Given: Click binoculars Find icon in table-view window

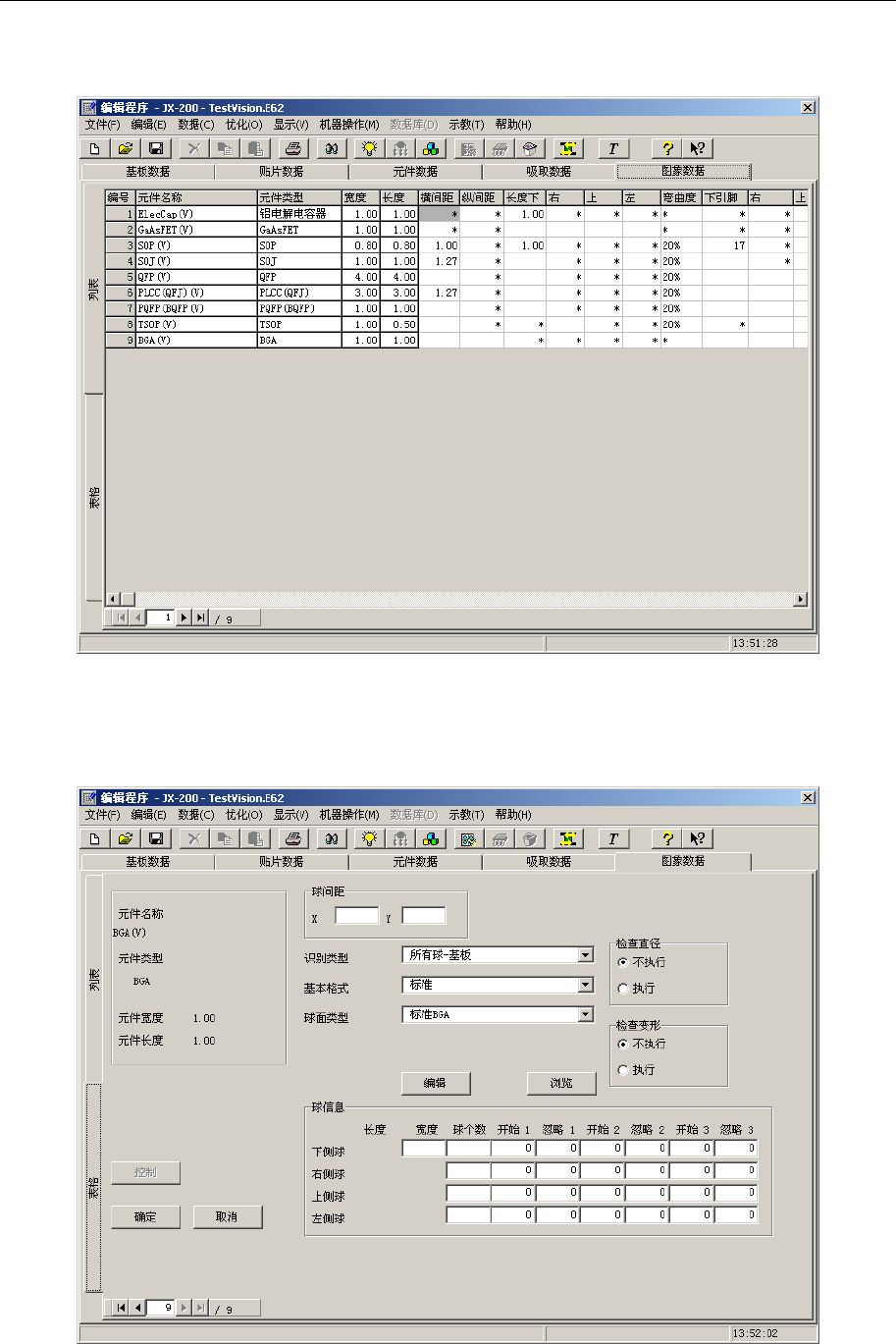Looking at the screenshot, I should 332,148.
